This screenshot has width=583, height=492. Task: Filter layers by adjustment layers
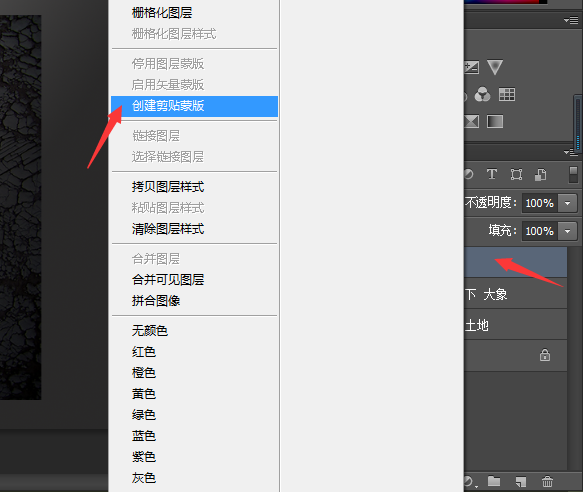(468, 174)
